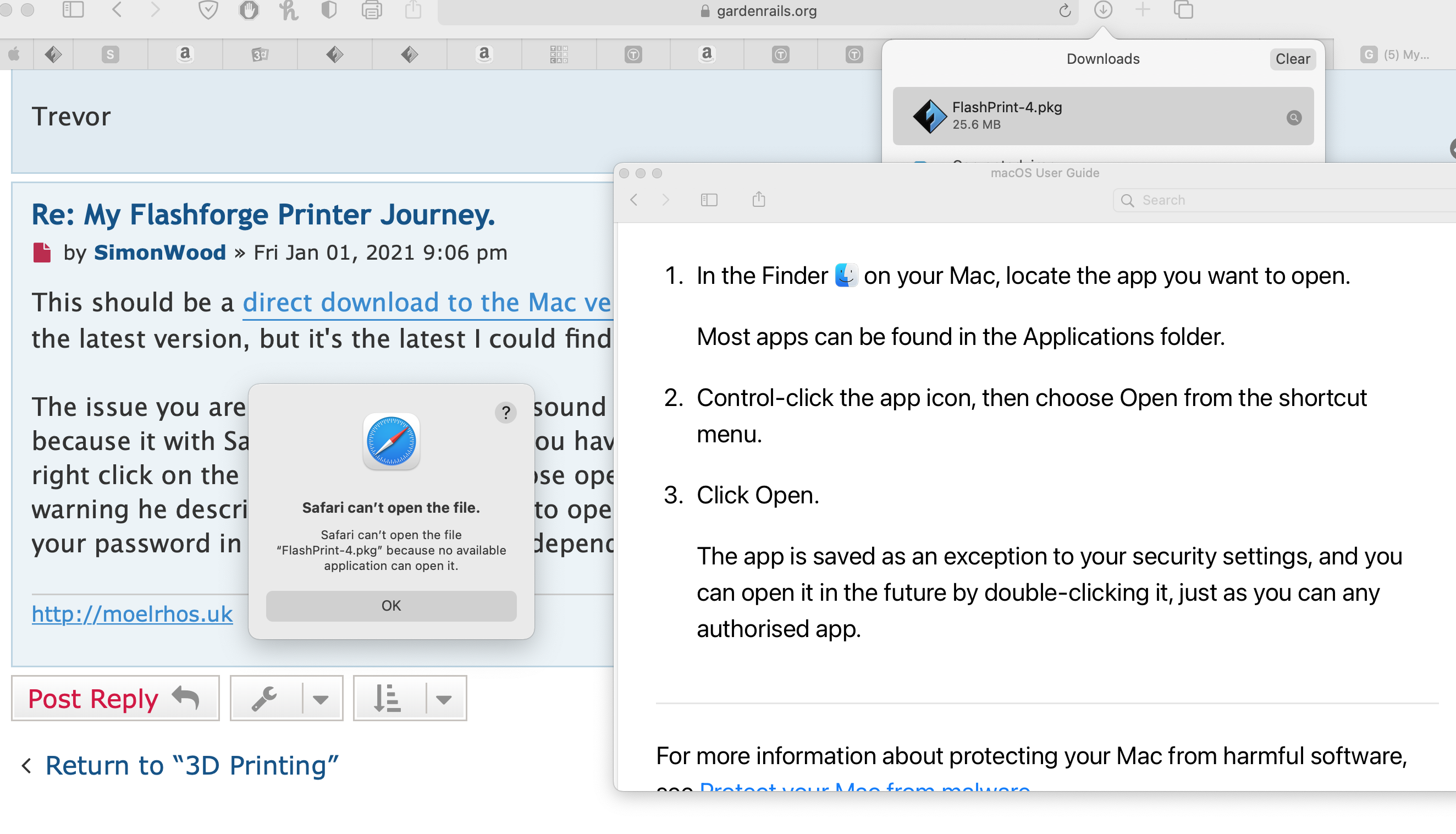Click the gardenrails.org address bar
The image size is (1456, 834).
[x=758, y=11]
